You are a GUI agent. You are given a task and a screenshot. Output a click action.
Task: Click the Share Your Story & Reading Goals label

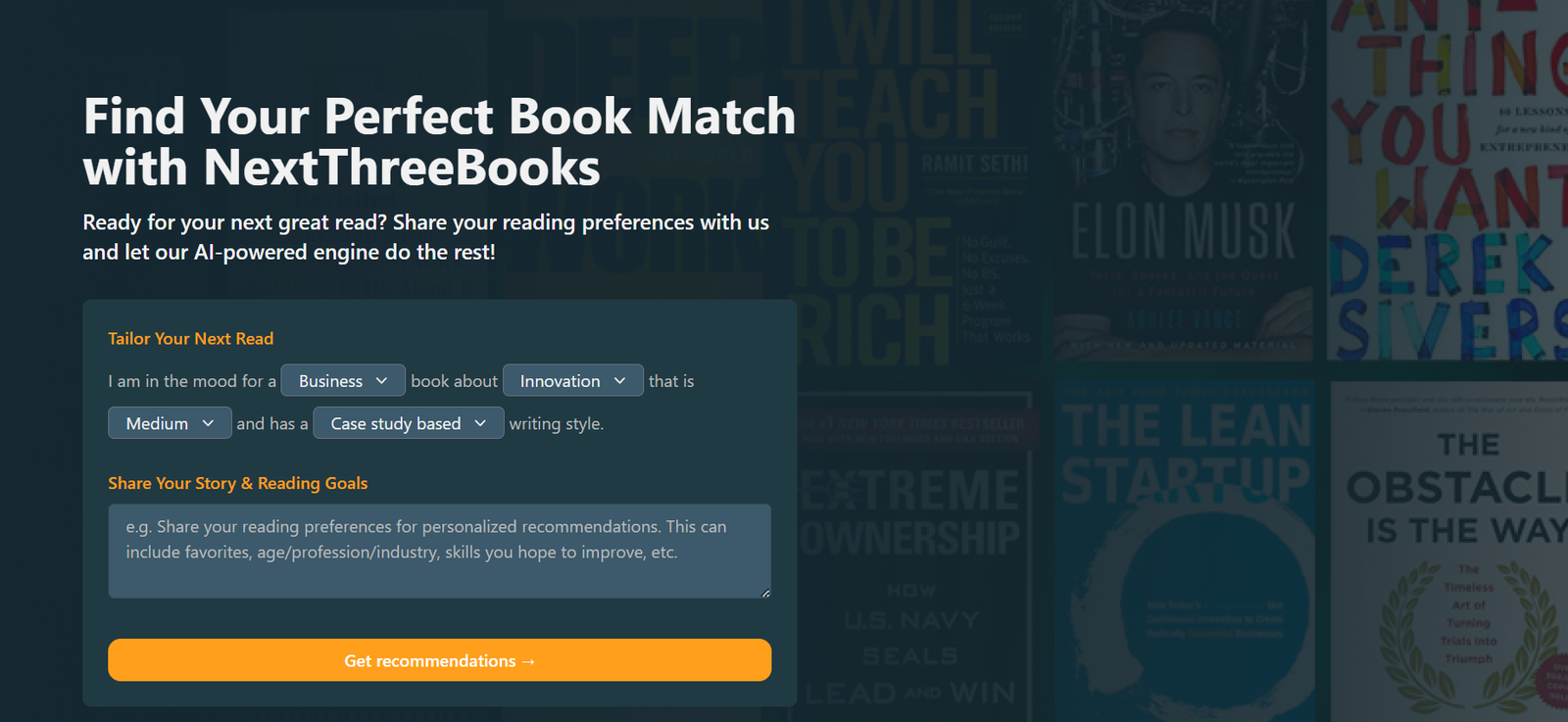[238, 483]
